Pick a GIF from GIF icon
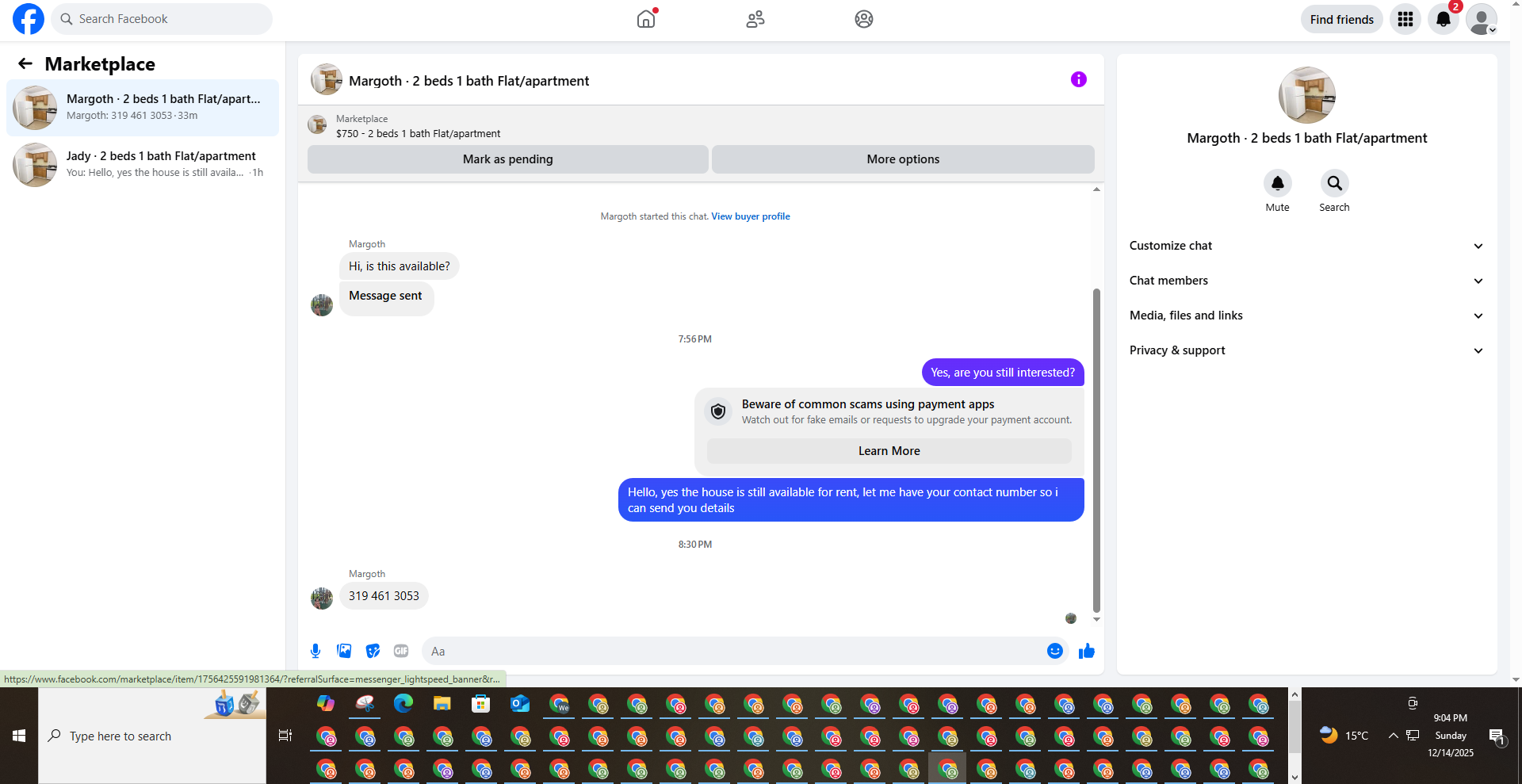 401,651
